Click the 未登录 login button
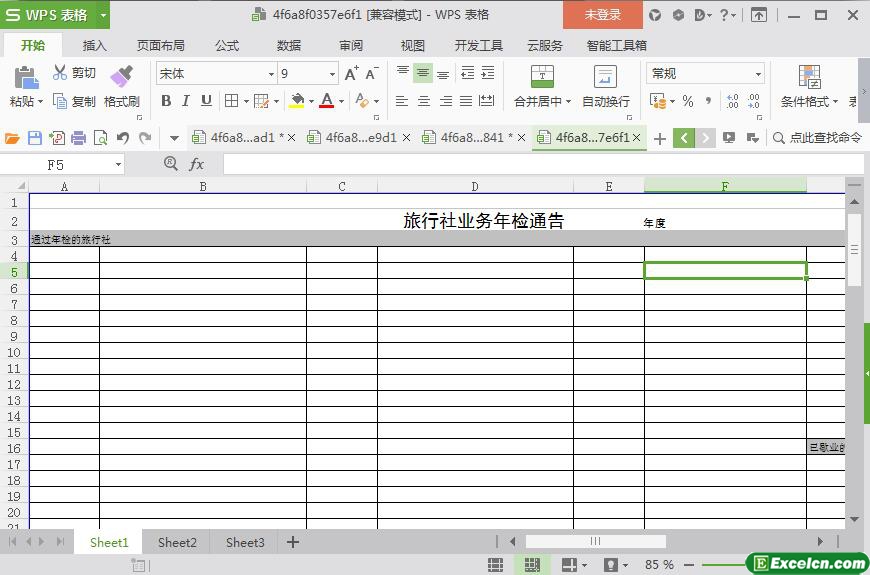 (602, 14)
